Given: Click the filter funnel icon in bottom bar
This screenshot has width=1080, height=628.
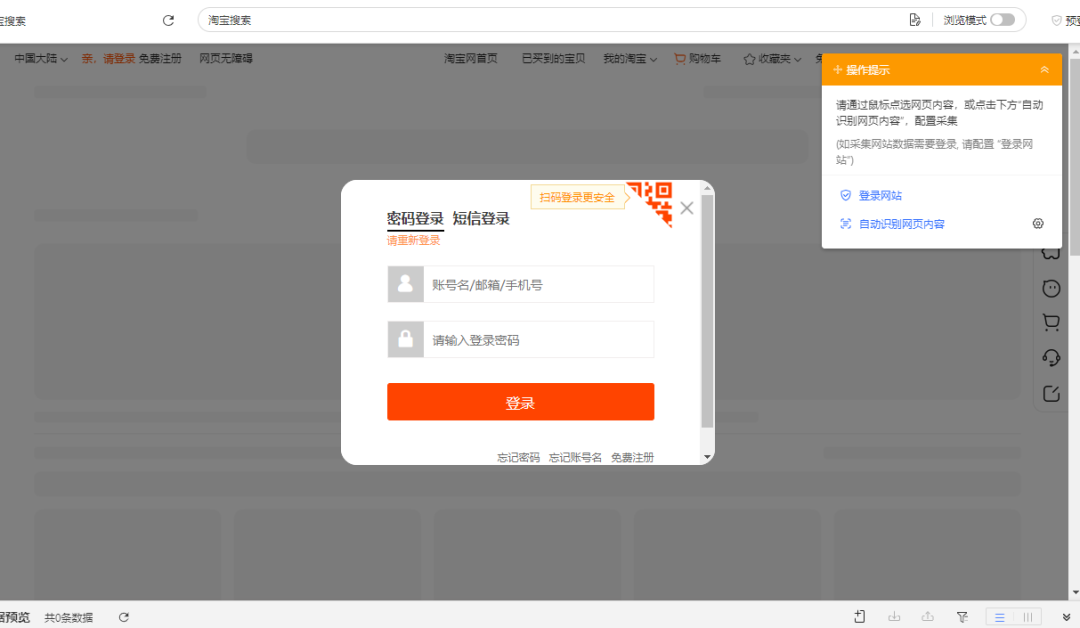Looking at the screenshot, I should 961,617.
